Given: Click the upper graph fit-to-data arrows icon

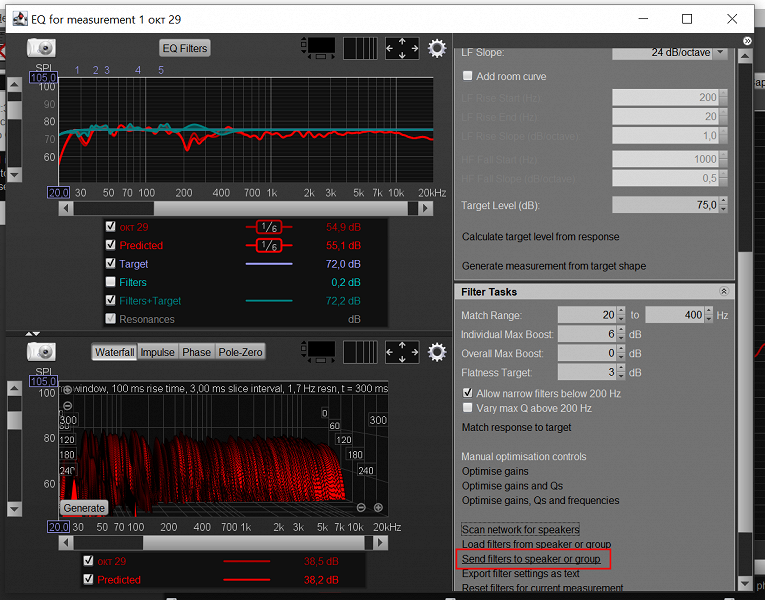Looking at the screenshot, I should [402, 48].
